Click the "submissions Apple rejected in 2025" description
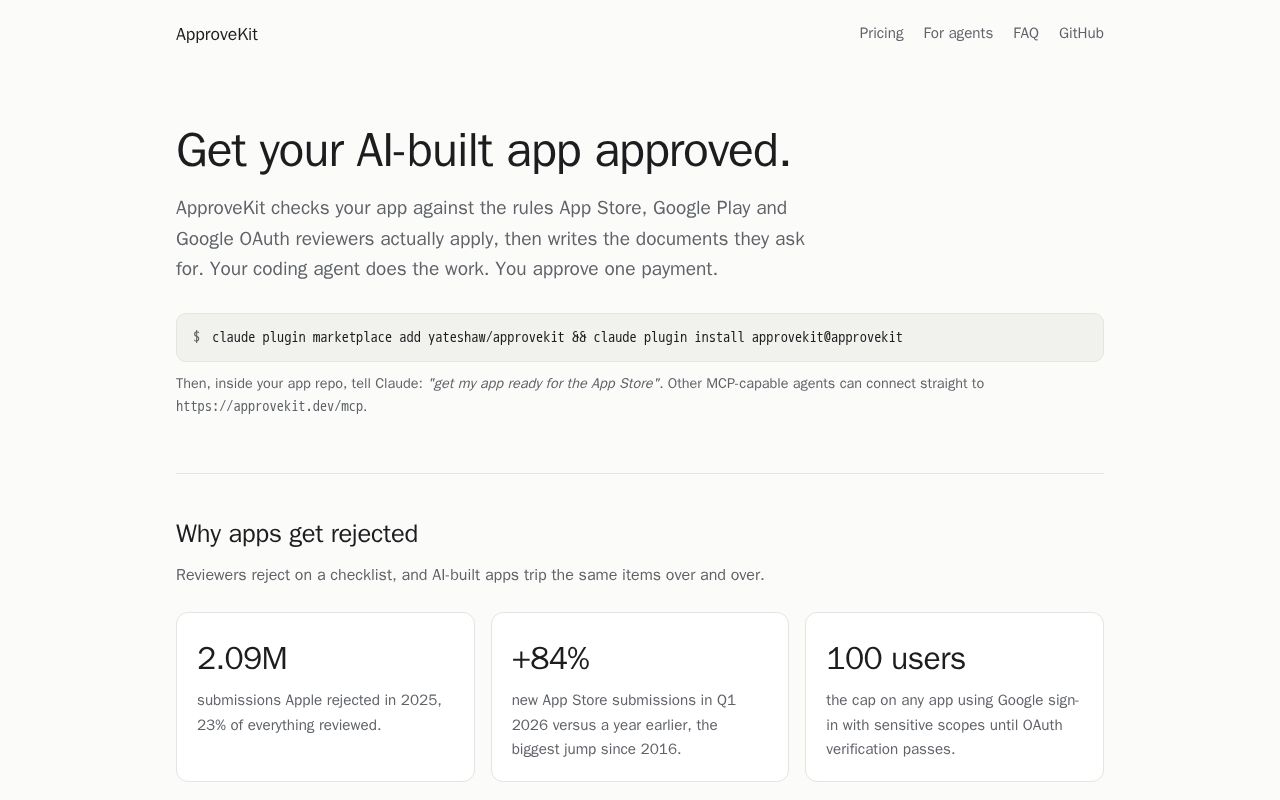The image size is (1280, 800). 320,712
